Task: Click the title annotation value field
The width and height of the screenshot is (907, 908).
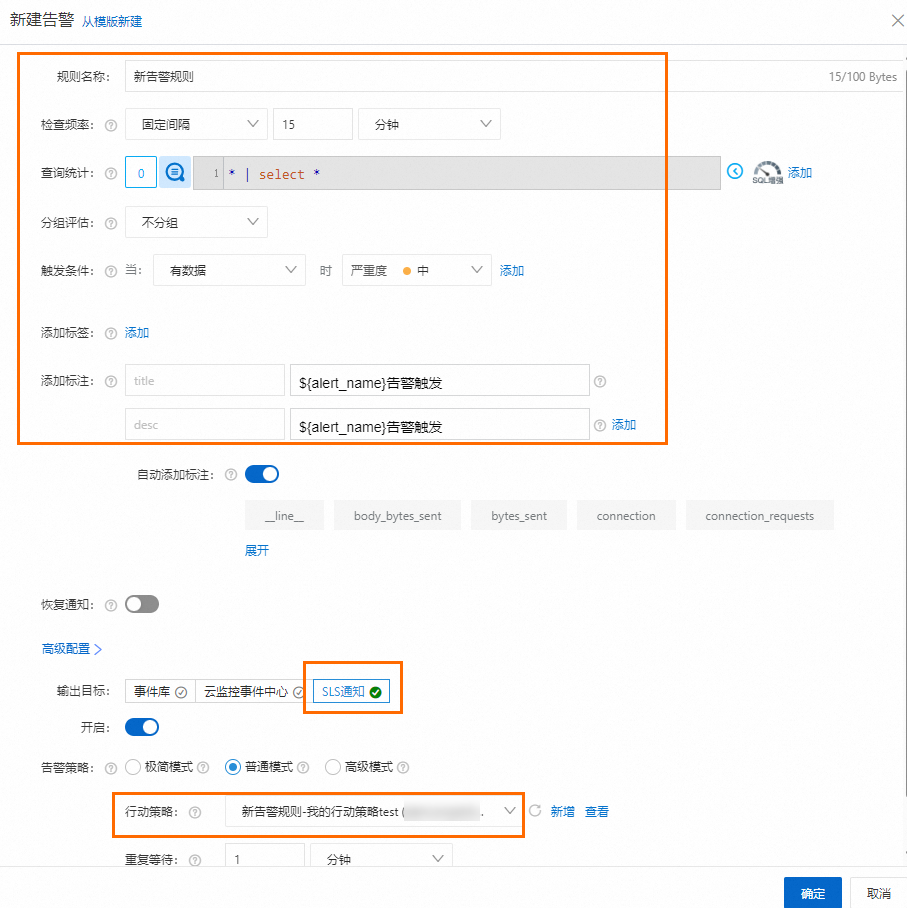Action: [440, 380]
